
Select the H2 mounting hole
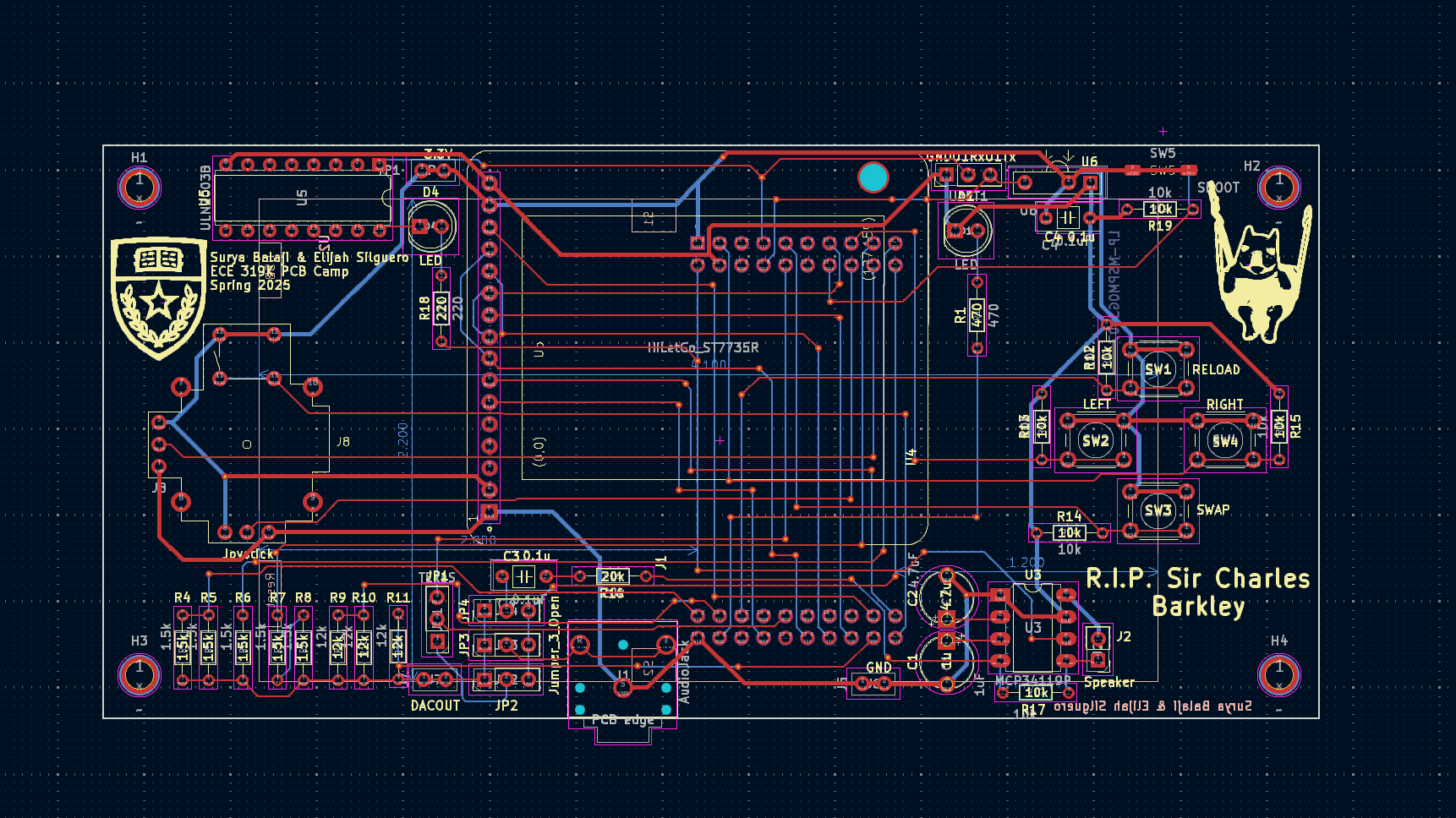coord(1279,188)
